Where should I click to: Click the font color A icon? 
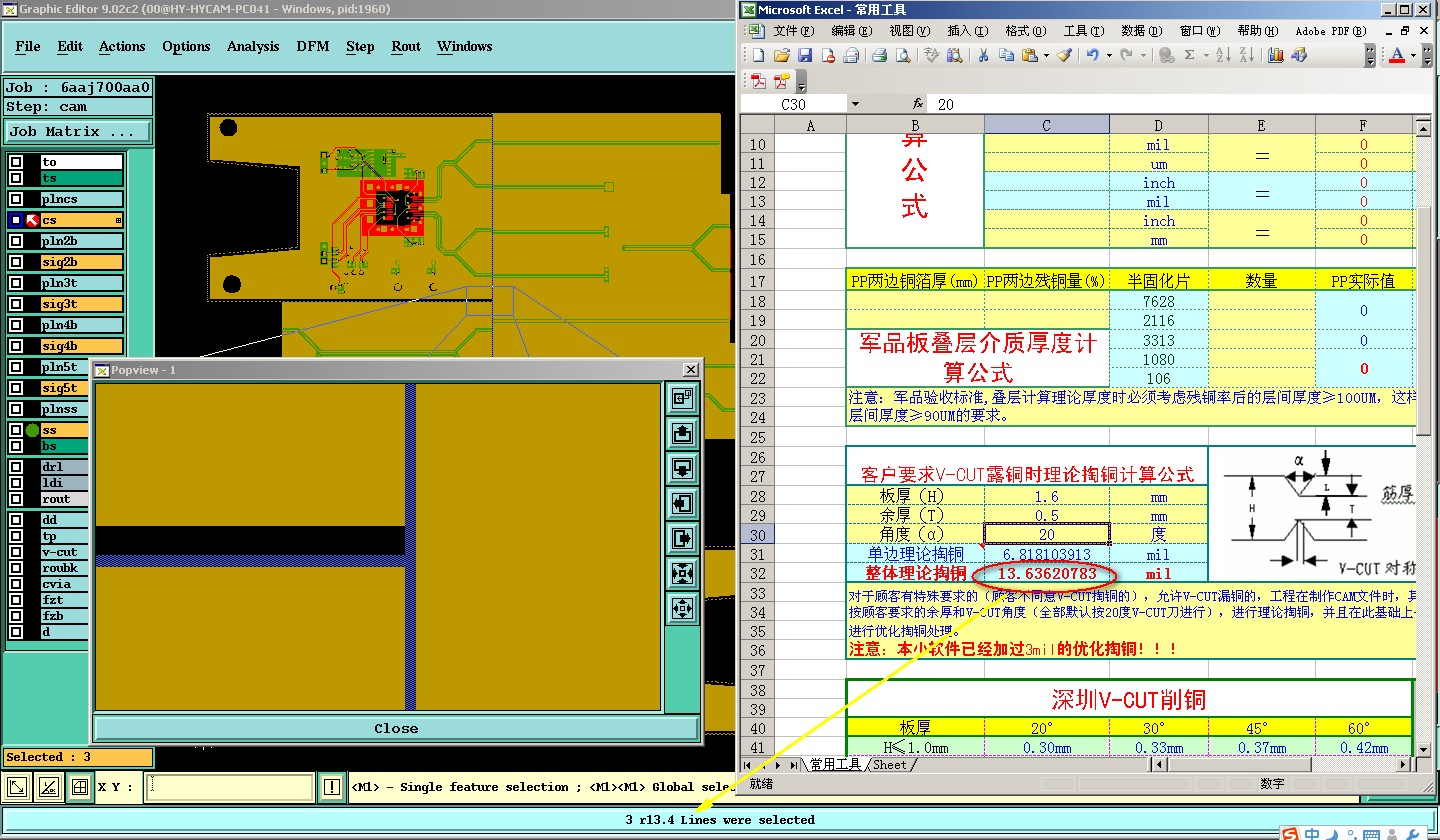(x=1397, y=56)
